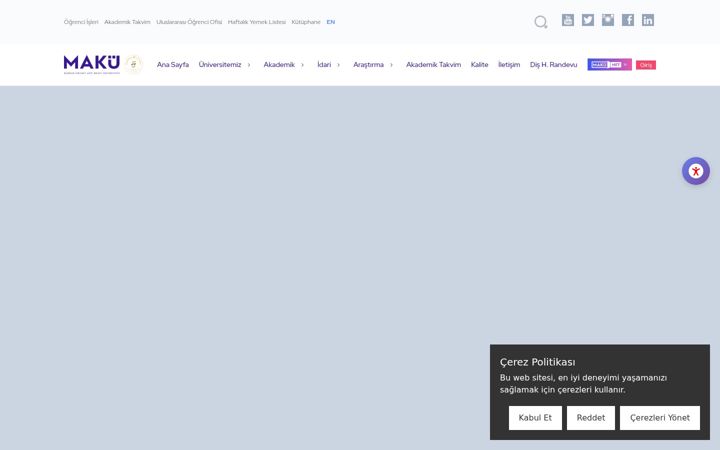Reject cookies with Reddet

pos(591,418)
